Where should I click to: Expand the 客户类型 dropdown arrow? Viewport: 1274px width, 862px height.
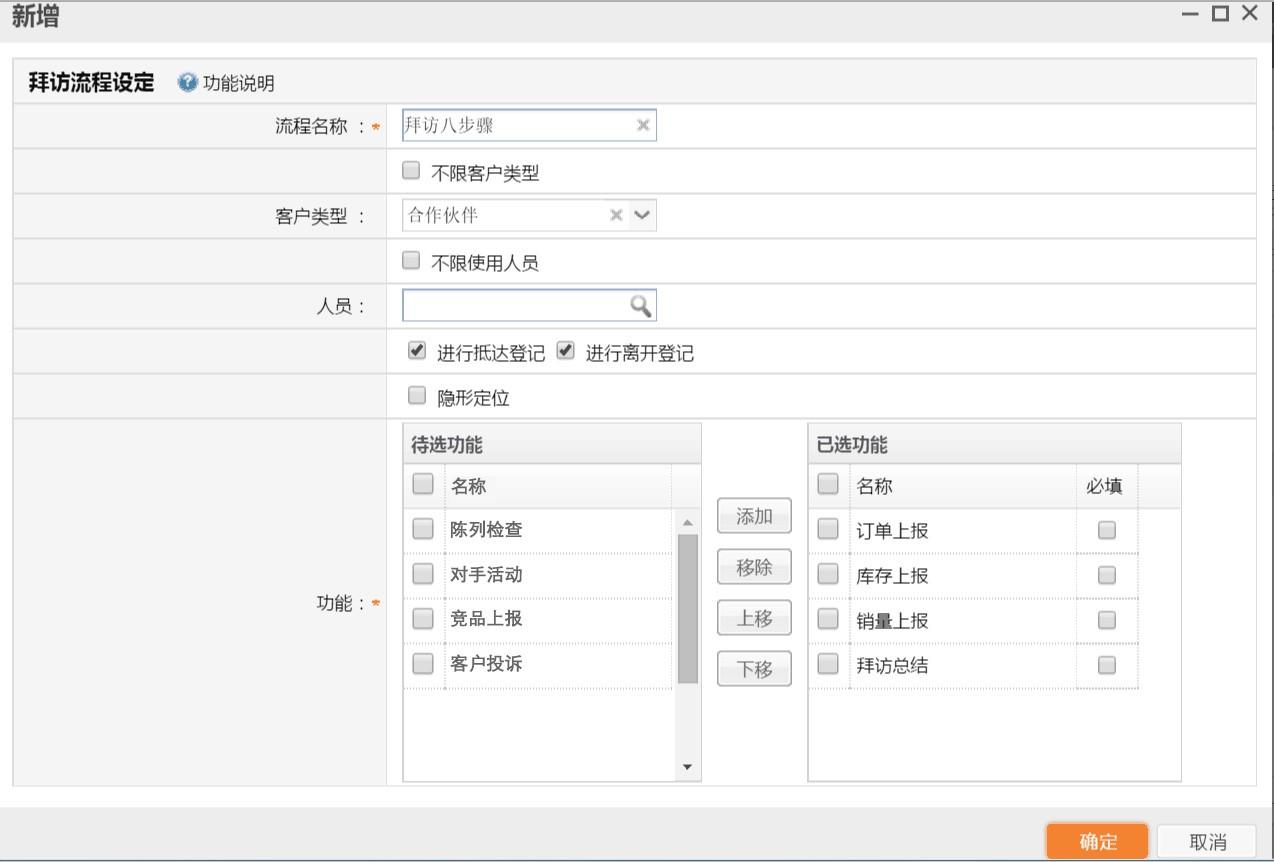click(642, 215)
